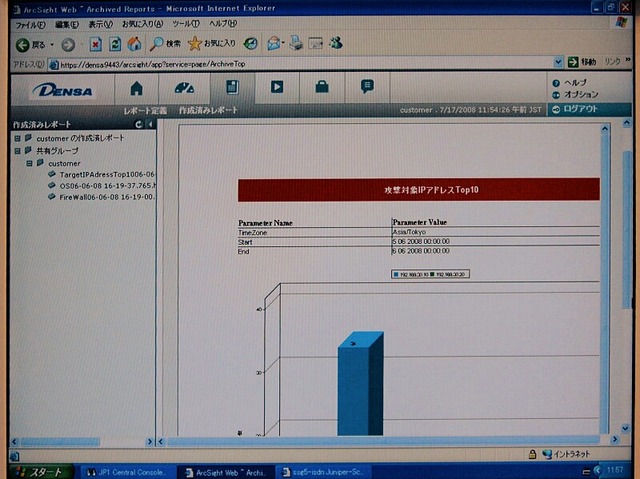Open the dashboard gauge icon
Viewport: 640px width, 479px height.
pyautogui.click(x=184, y=88)
